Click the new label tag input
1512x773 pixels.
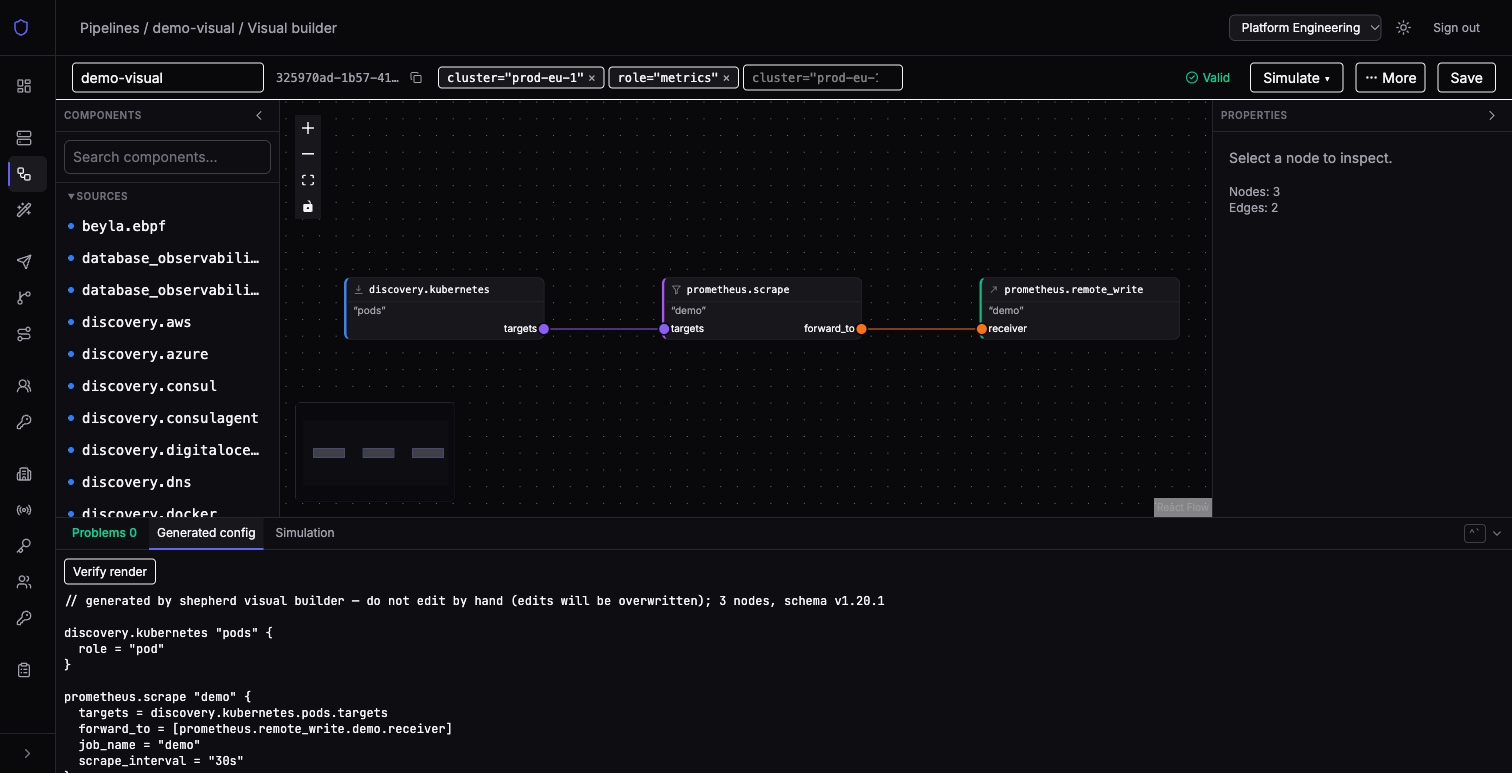point(823,78)
